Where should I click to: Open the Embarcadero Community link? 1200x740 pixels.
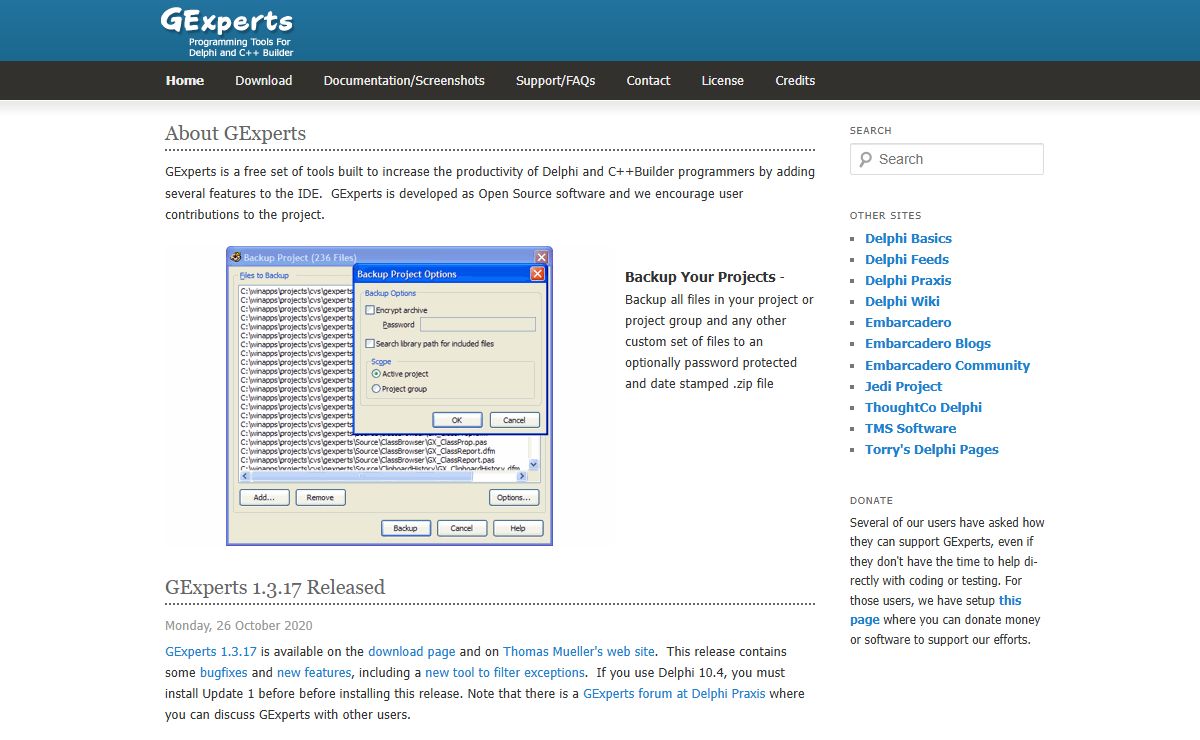point(947,365)
